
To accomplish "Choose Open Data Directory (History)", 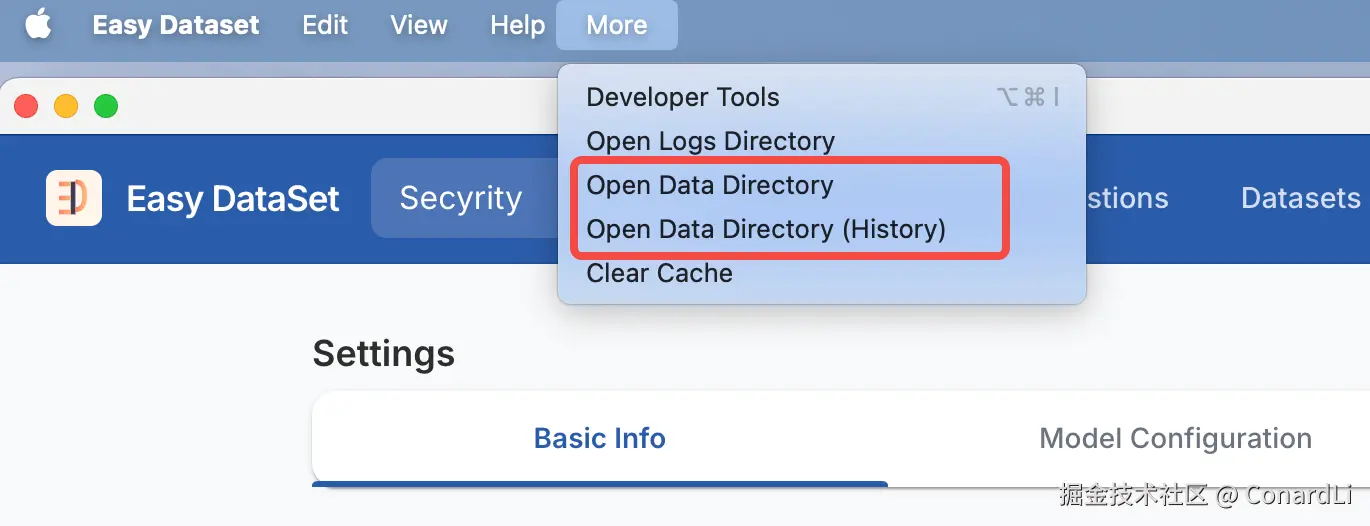I will click(x=766, y=229).
